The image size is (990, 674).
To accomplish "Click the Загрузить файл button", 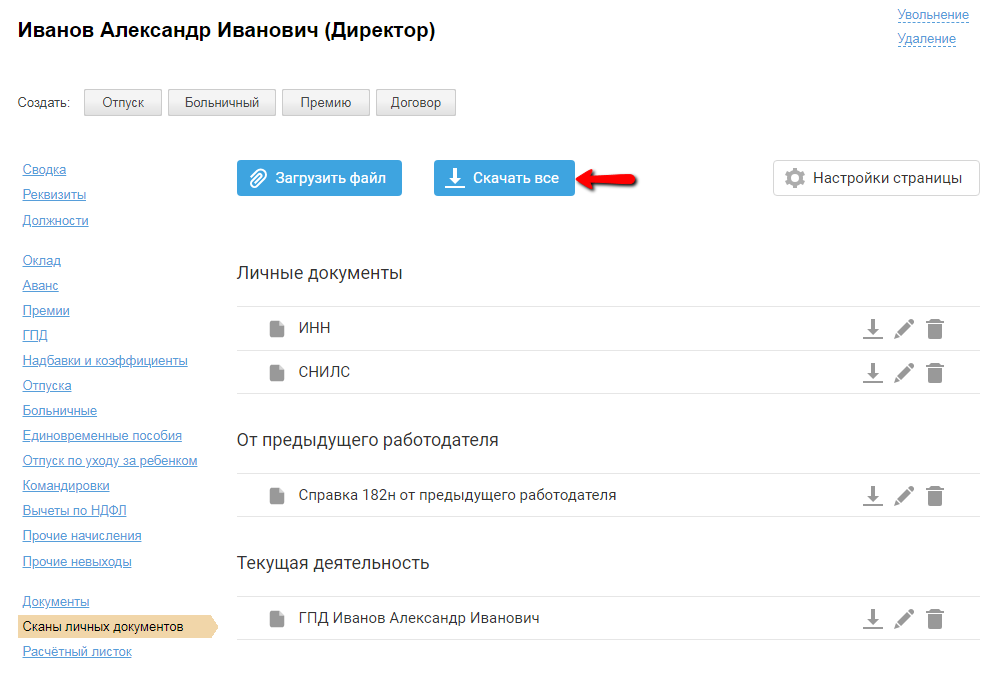I will coord(319,178).
